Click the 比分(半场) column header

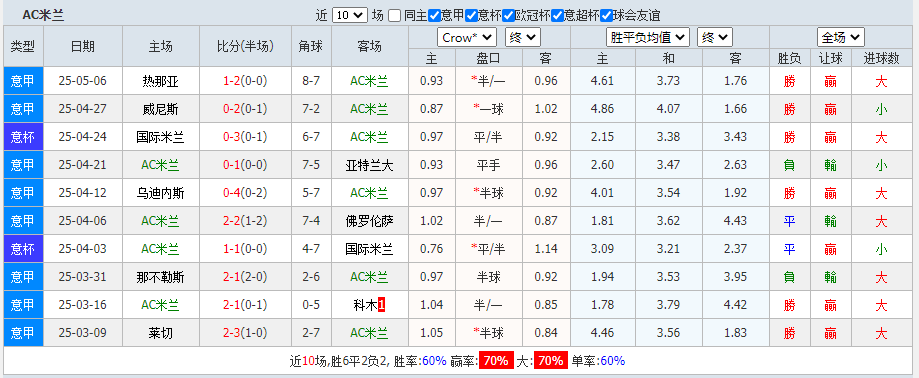(246, 46)
